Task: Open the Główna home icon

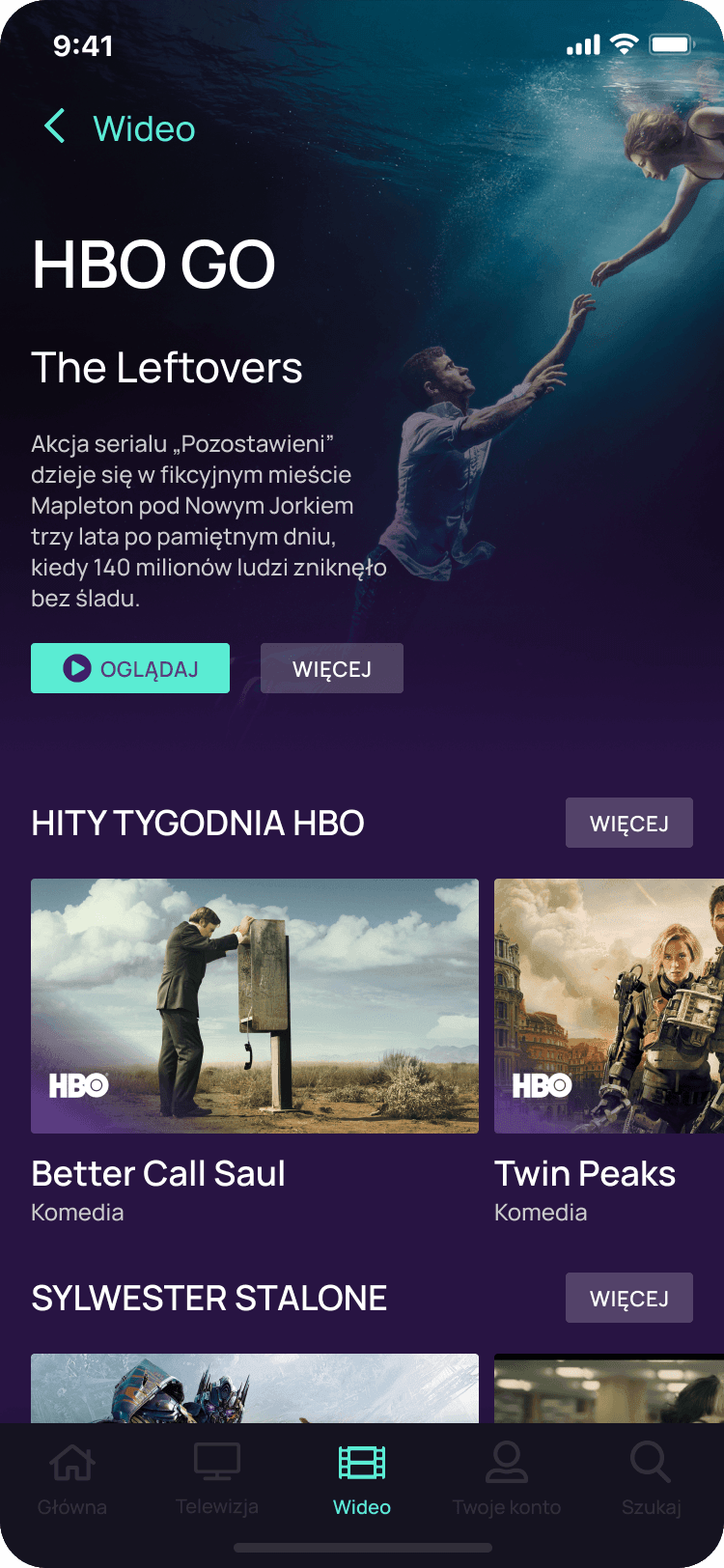Action: (72, 1462)
